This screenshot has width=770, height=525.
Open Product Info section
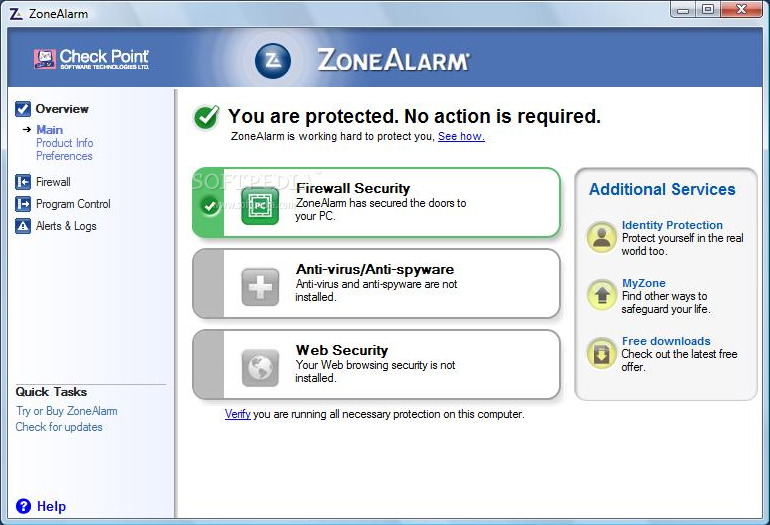[x=64, y=143]
